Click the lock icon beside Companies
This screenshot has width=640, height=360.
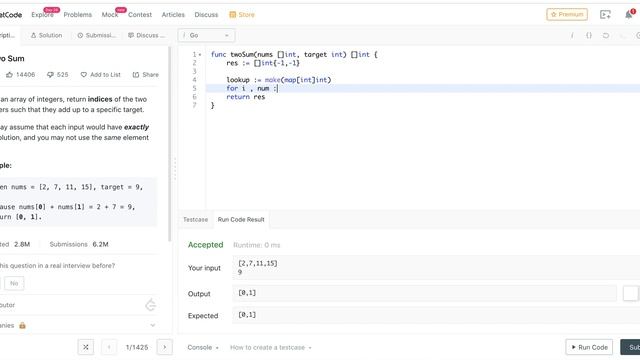point(22,325)
